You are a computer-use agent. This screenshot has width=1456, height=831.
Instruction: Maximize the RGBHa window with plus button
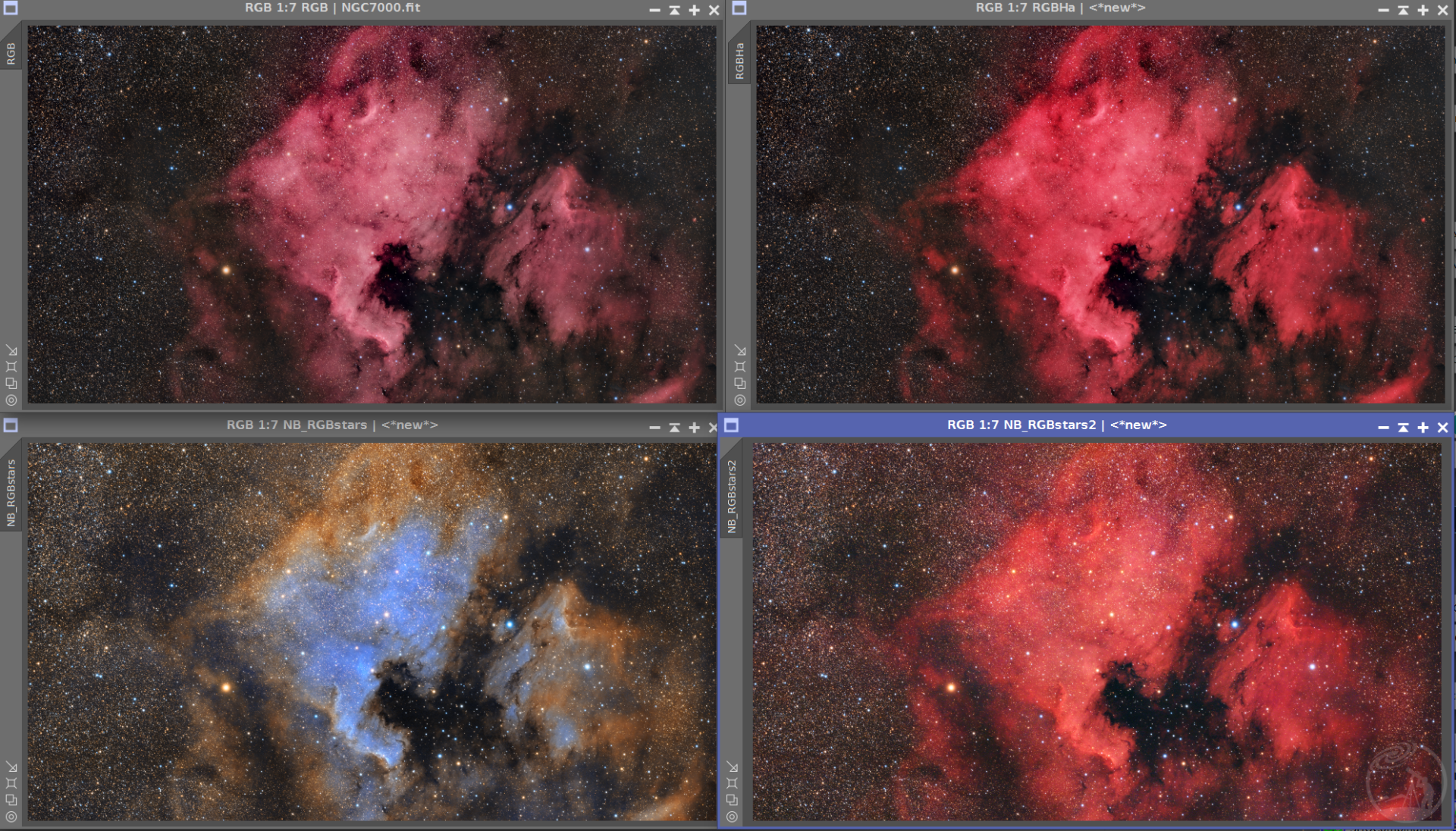coord(1423,10)
